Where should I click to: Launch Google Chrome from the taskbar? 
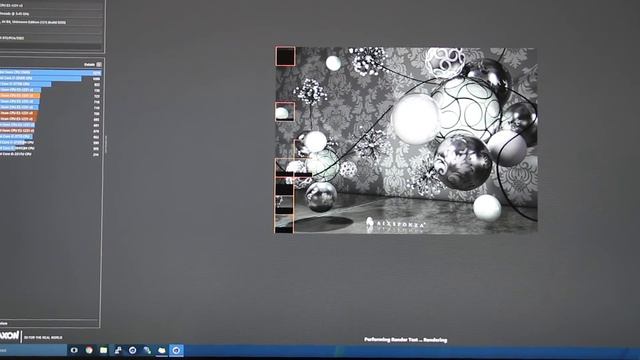89,350
